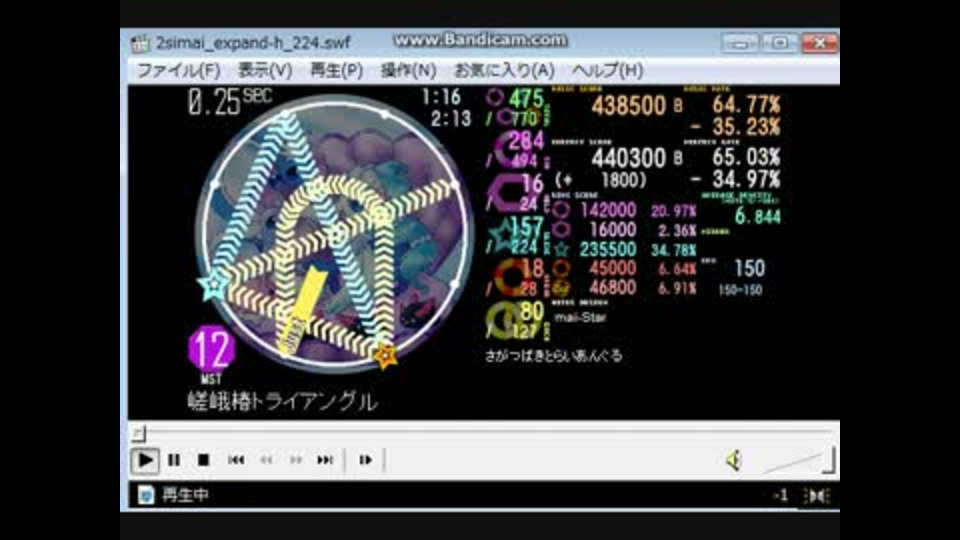Viewport: 960px width, 540px height.
Task: Click the green tap note counter icon
Action: [495, 97]
